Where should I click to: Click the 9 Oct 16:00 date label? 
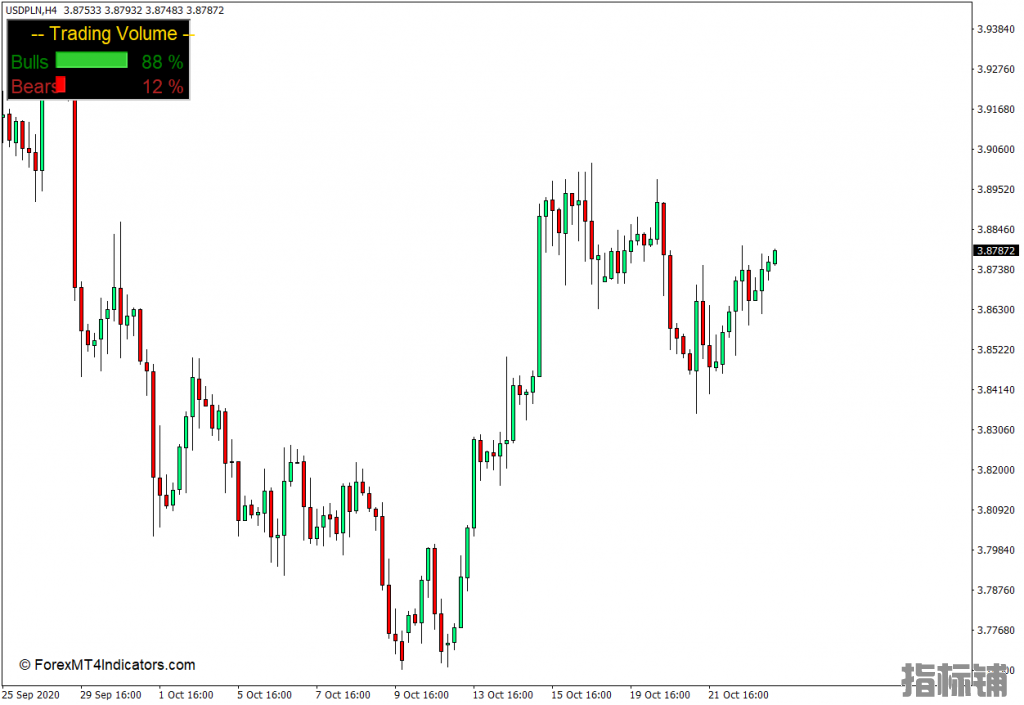coord(421,695)
